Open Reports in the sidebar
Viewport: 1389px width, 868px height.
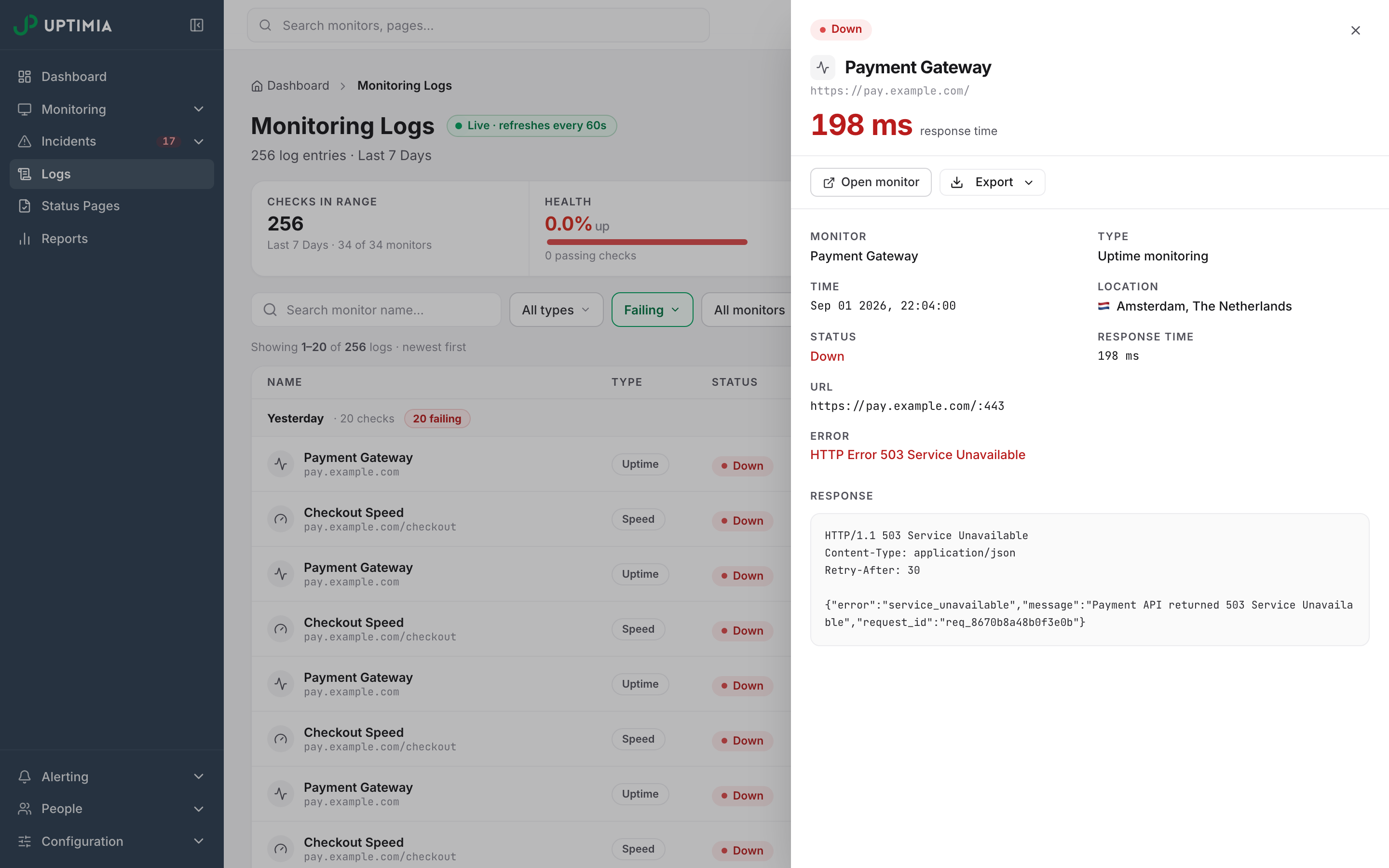click(112, 239)
